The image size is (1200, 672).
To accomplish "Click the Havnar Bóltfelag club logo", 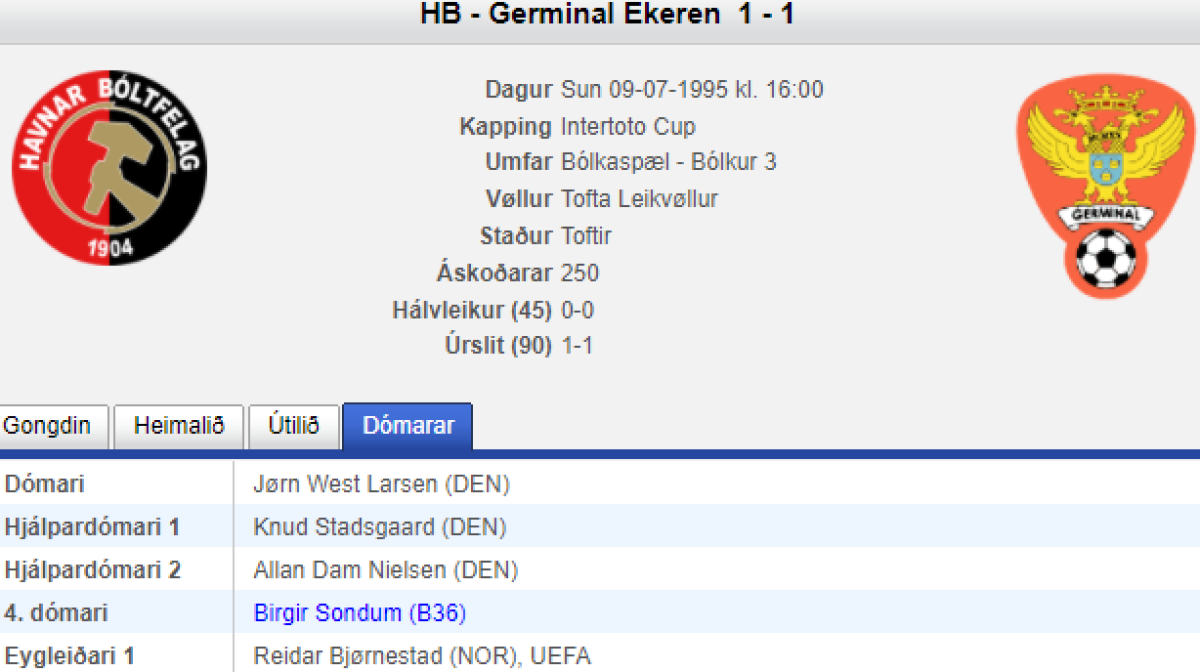I will 110,167.
